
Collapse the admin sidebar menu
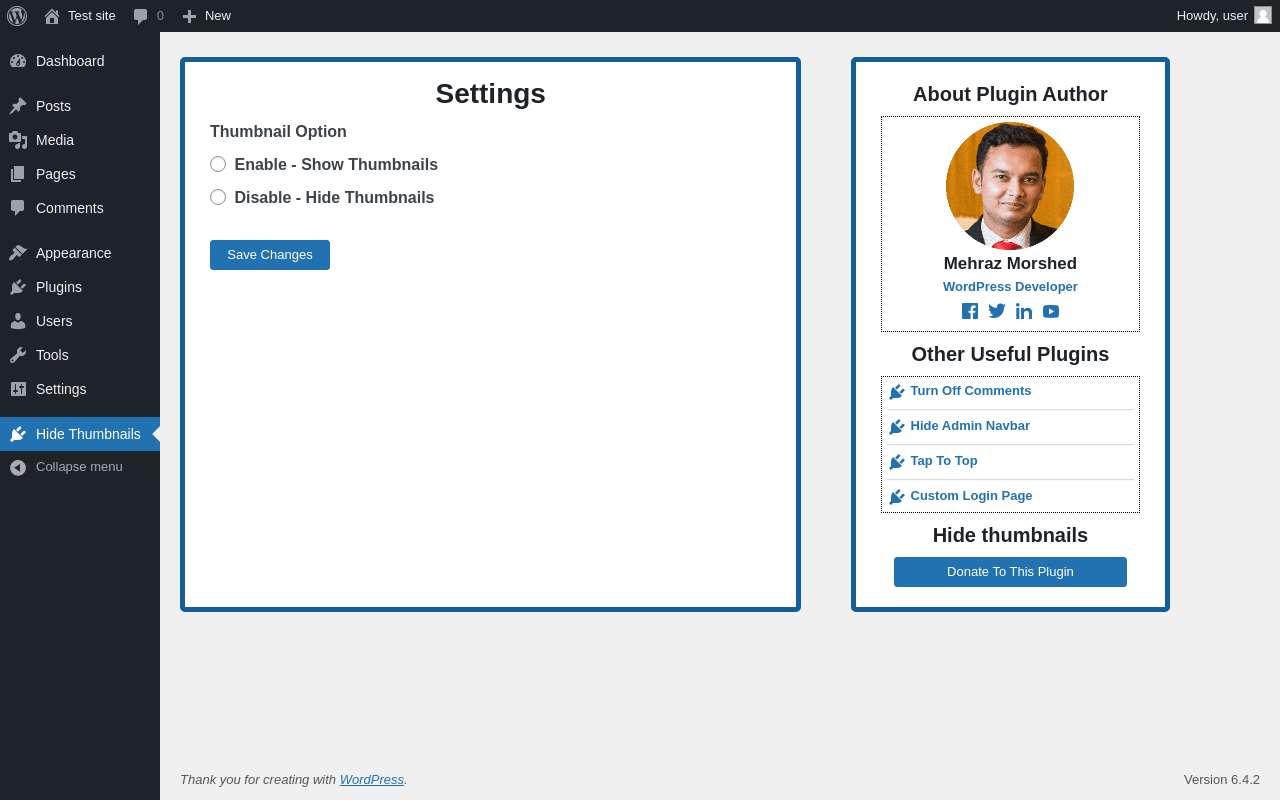[80, 467]
